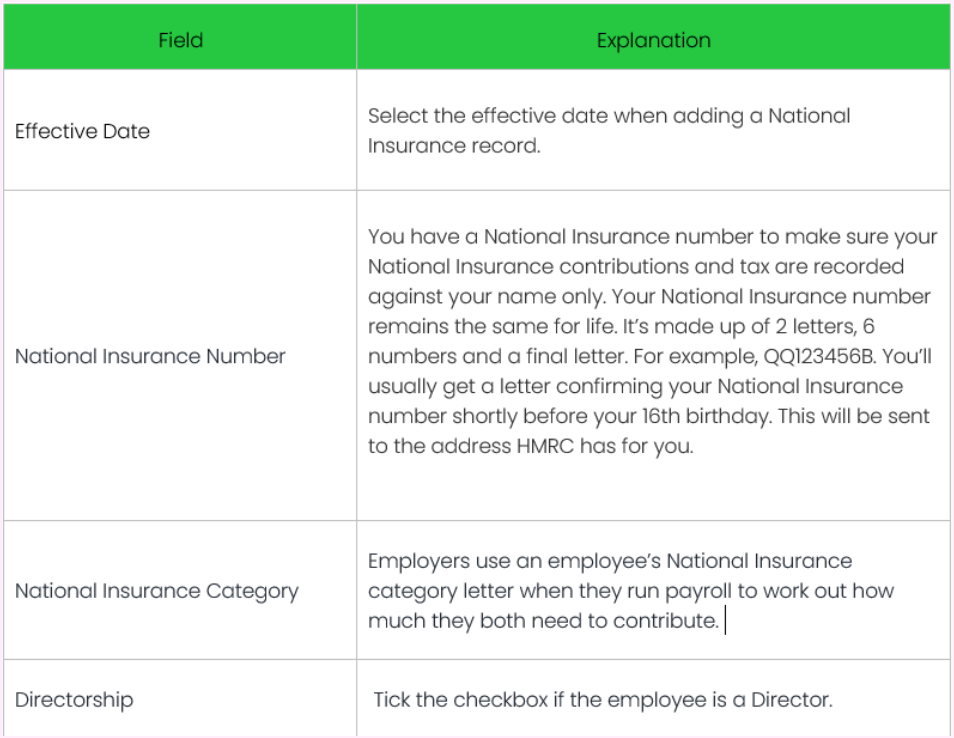The height and width of the screenshot is (738, 954).
Task: Click the Effective Date explanation text
Action: (608, 130)
